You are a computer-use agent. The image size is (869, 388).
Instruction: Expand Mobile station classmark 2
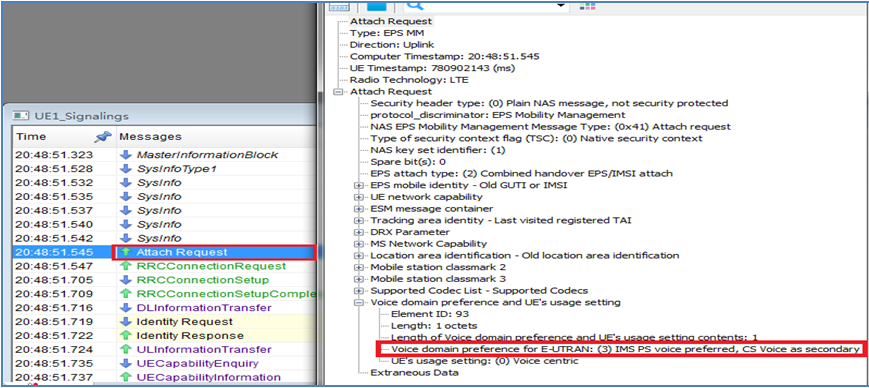click(359, 267)
